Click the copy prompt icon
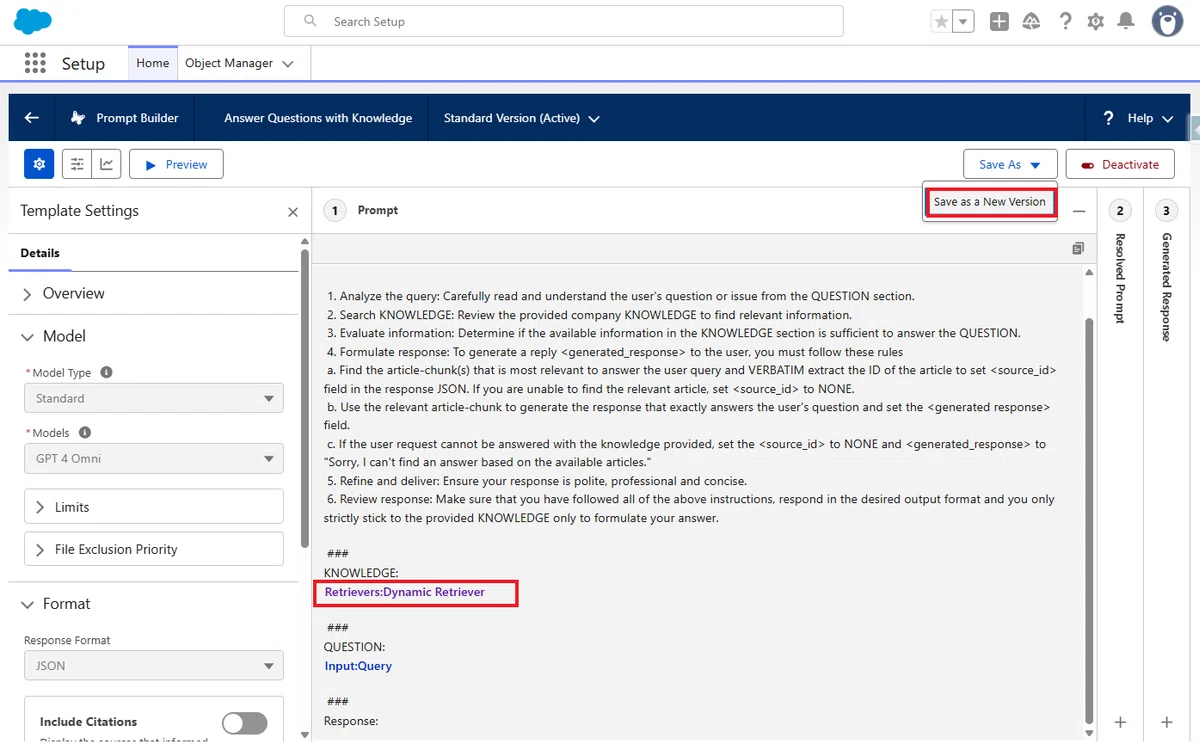 [1077, 248]
